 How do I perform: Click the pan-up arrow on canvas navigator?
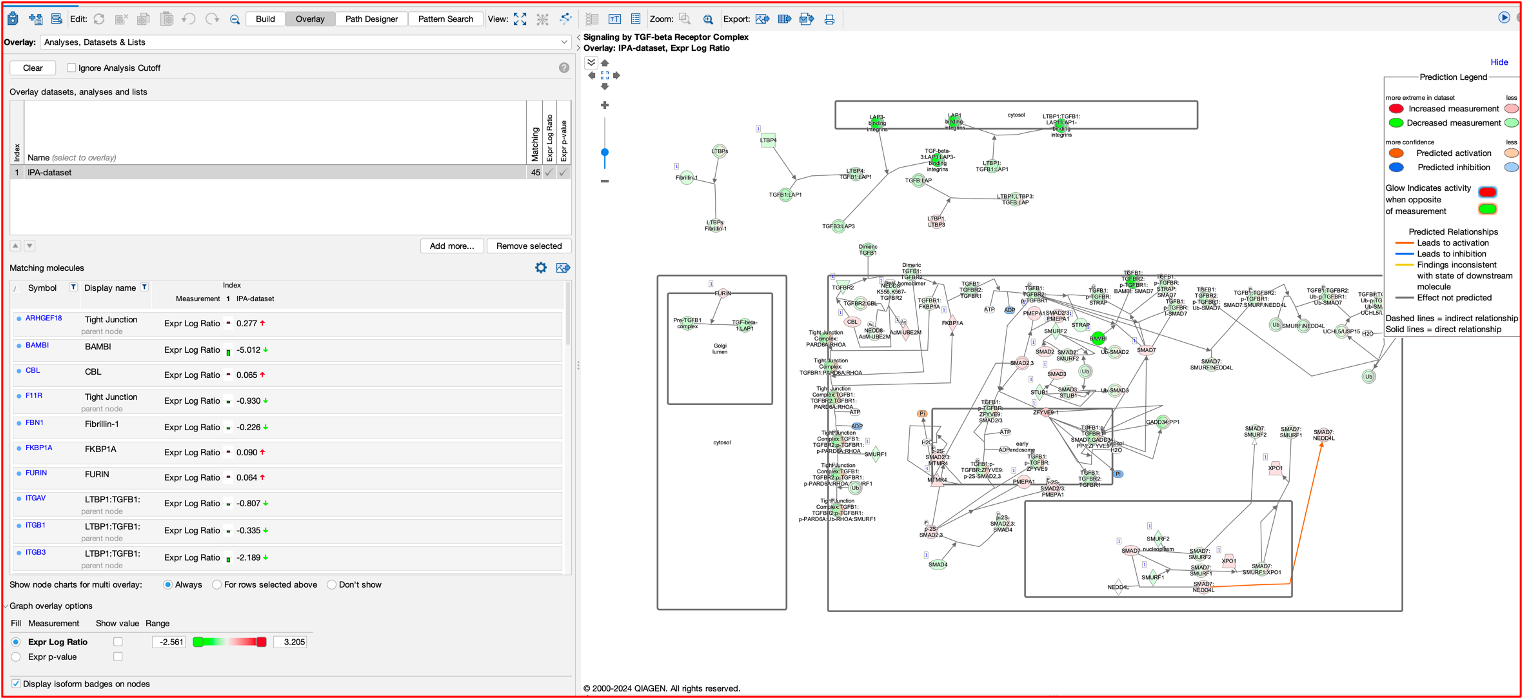(605, 63)
